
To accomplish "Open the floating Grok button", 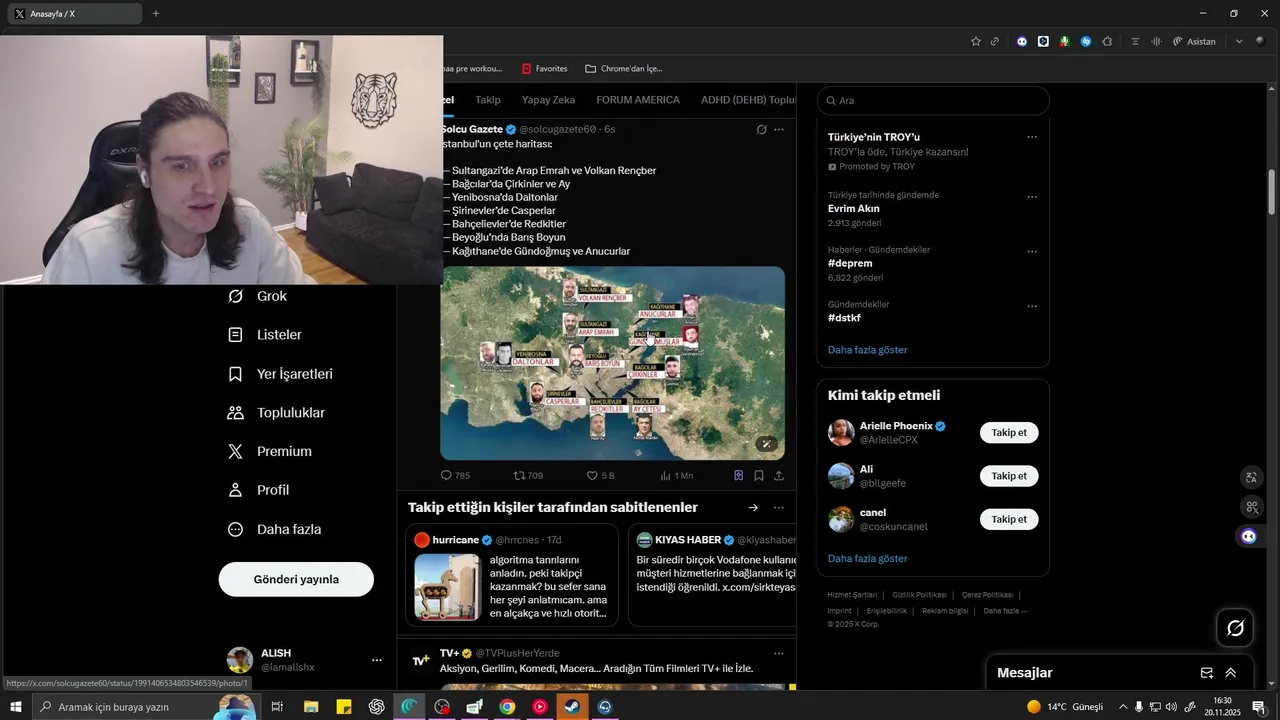I will pyautogui.click(x=1235, y=628).
